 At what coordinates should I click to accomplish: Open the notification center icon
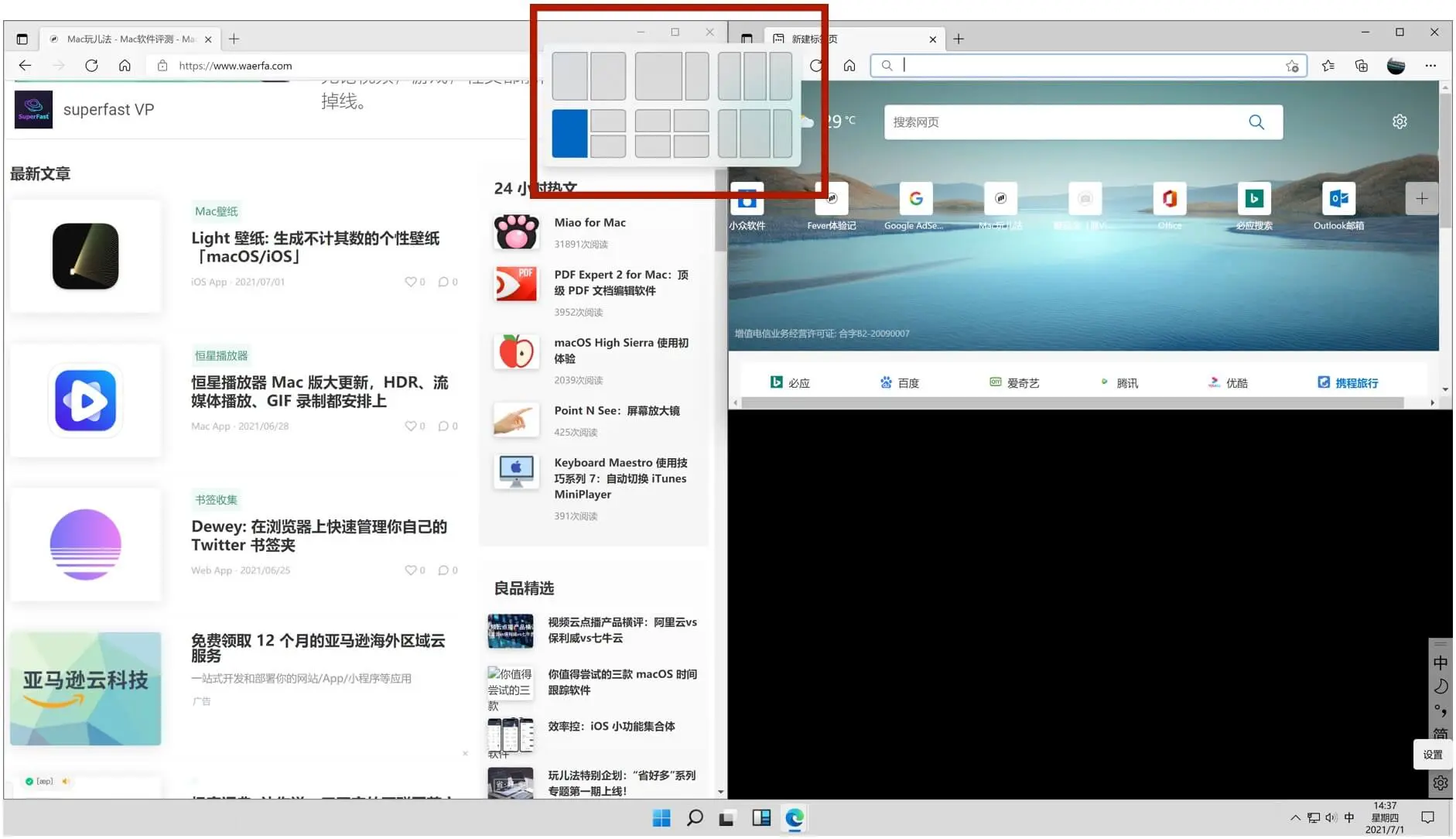(x=1428, y=817)
